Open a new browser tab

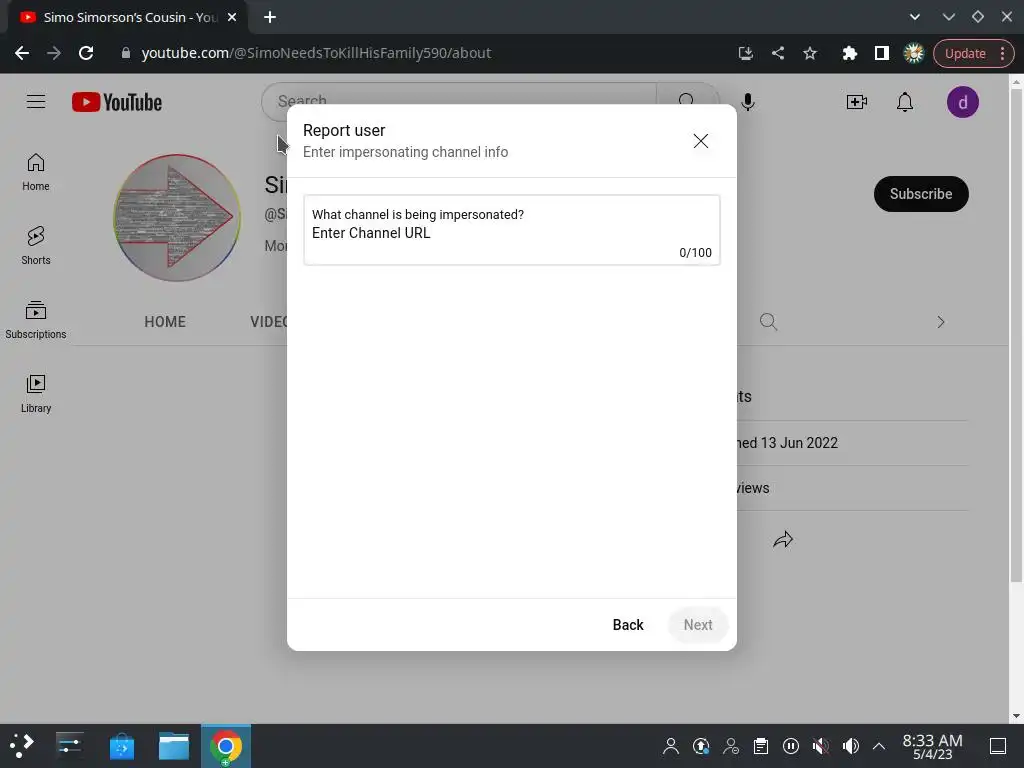(x=270, y=18)
